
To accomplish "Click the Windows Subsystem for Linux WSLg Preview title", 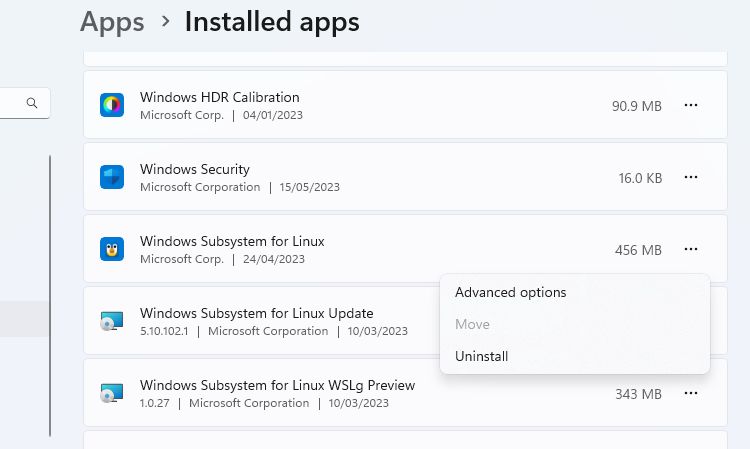I will (x=277, y=385).
